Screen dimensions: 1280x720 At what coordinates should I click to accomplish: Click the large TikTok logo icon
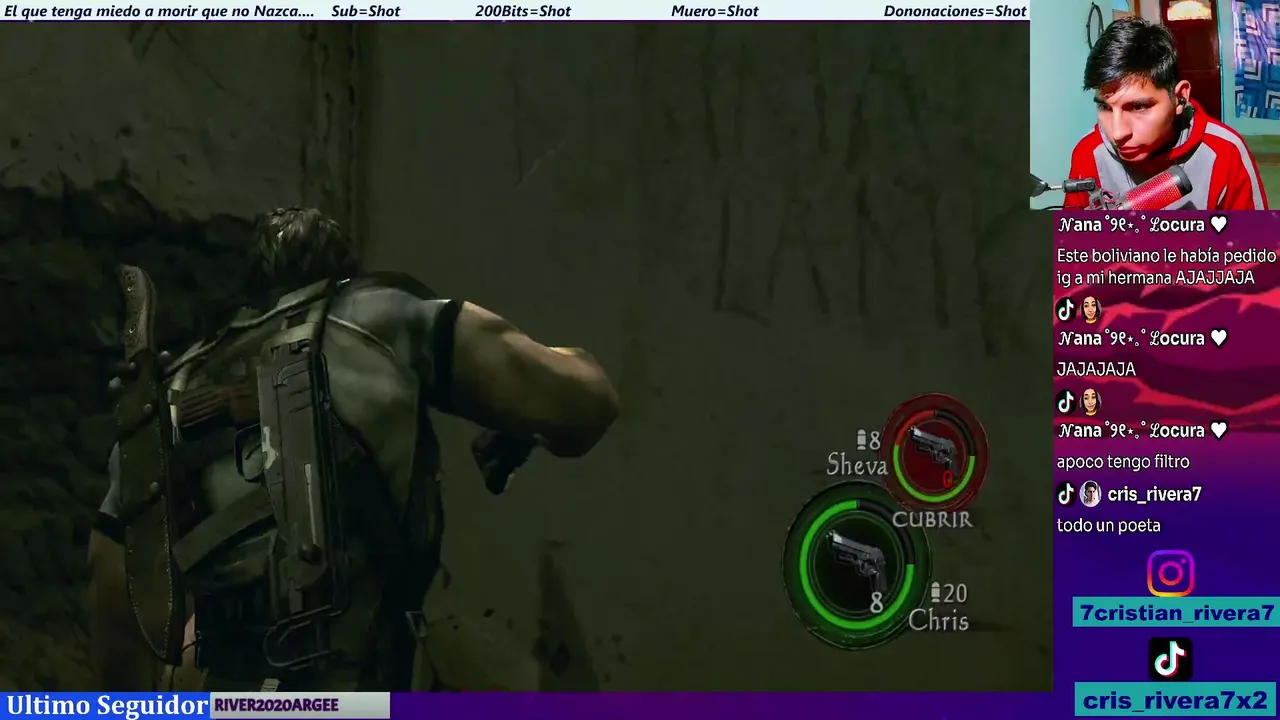click(x=1170, y=659)
